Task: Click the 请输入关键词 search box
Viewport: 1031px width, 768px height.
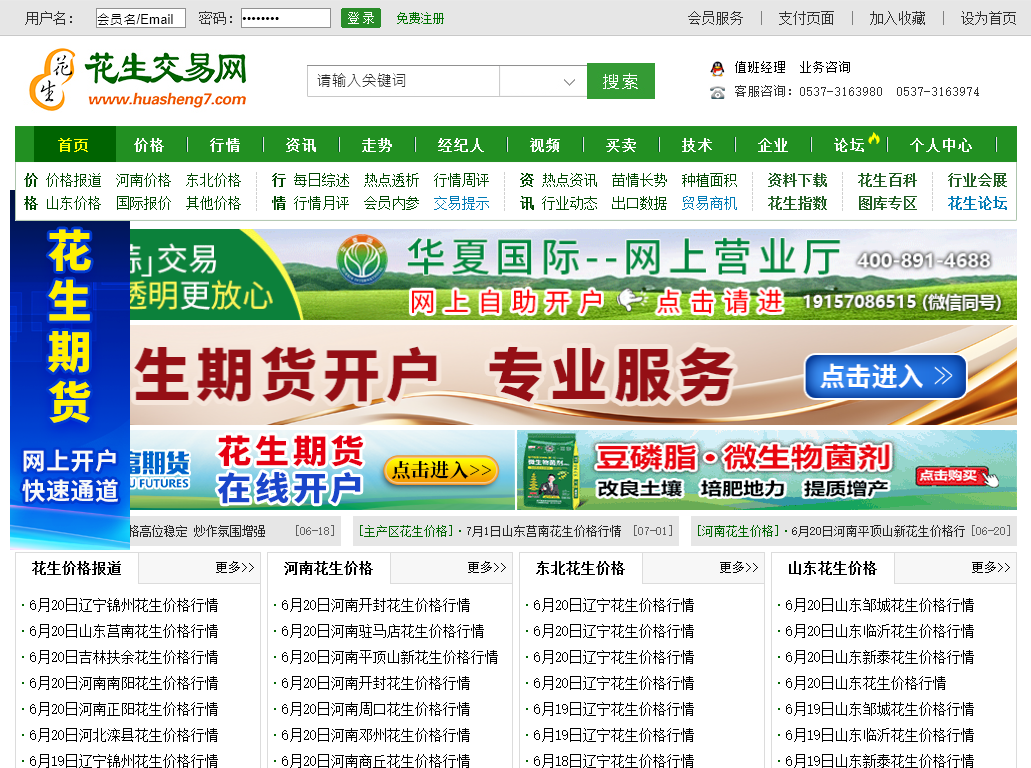Action: [x=403, y=81]
